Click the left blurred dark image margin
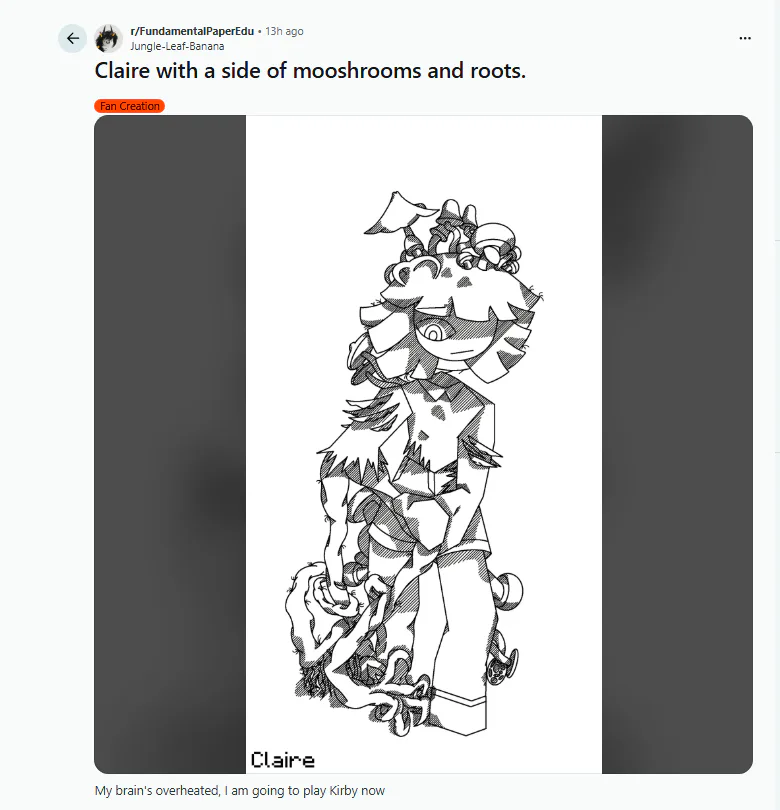Image resolution: width=780 pixels, height=810 pixels. coord(170,444)
